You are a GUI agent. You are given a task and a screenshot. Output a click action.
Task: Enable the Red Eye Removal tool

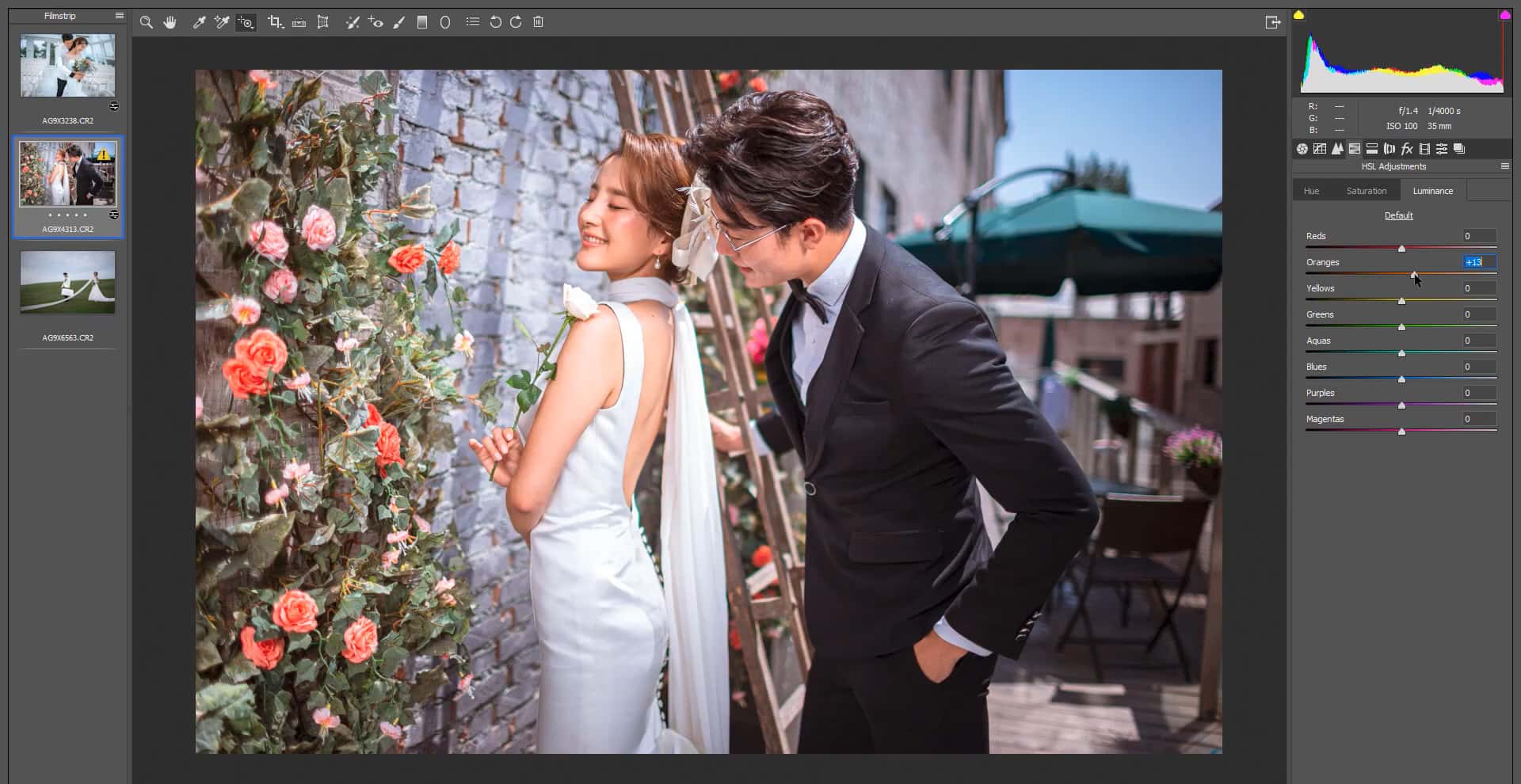click(x=376, y=22)
